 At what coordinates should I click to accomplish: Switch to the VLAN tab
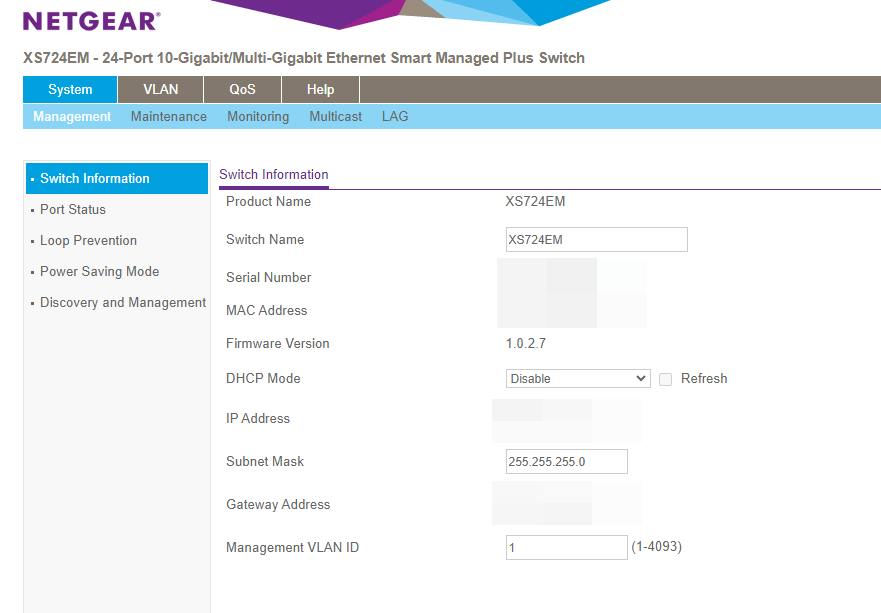(161, 89)
